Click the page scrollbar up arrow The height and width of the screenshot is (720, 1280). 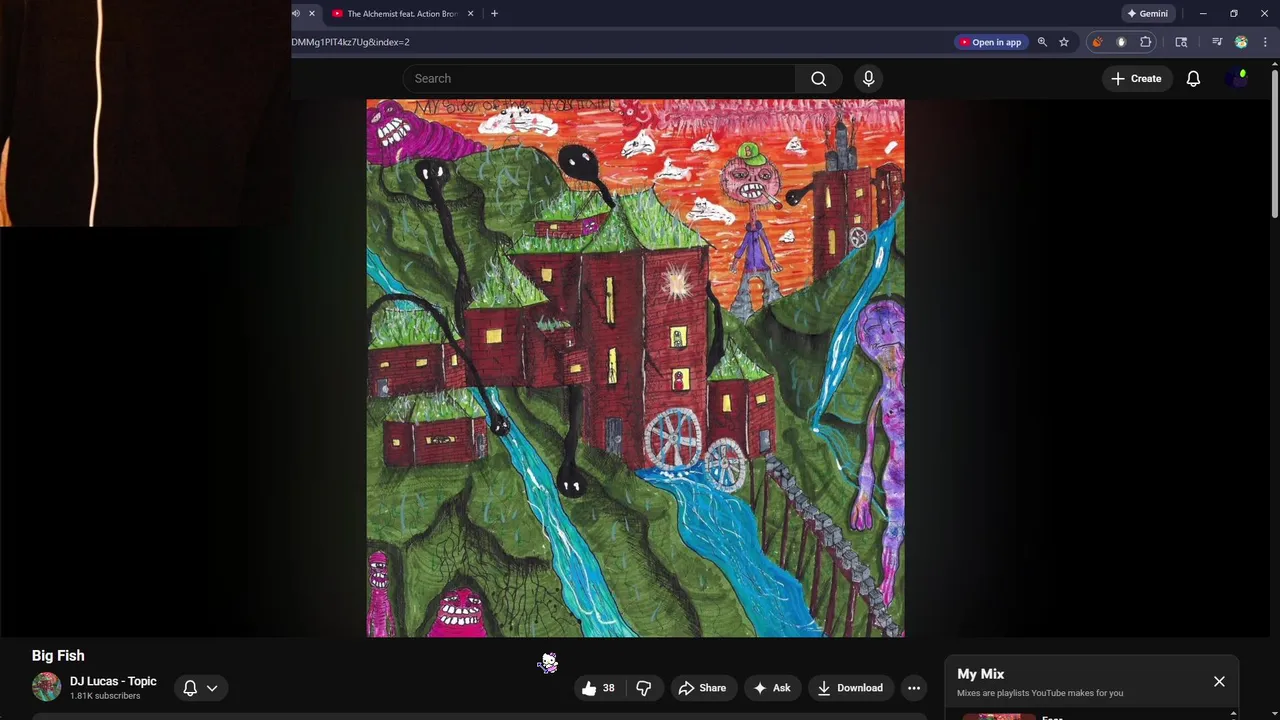pos(1275,65)
